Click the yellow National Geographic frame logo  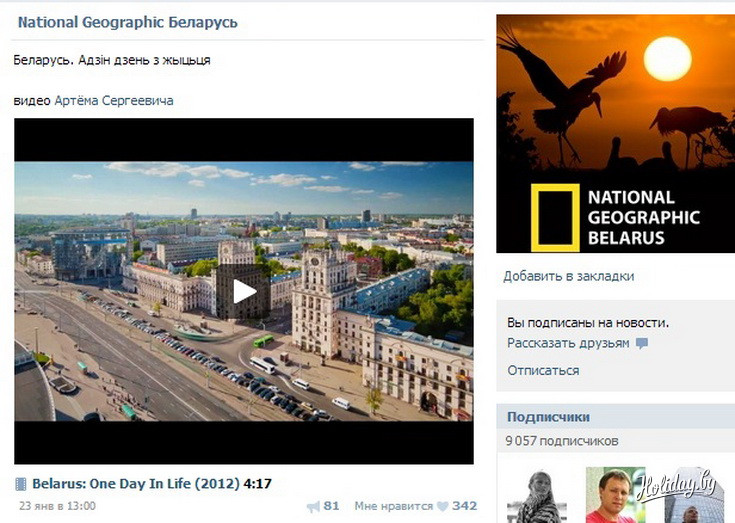click(555, 217)
